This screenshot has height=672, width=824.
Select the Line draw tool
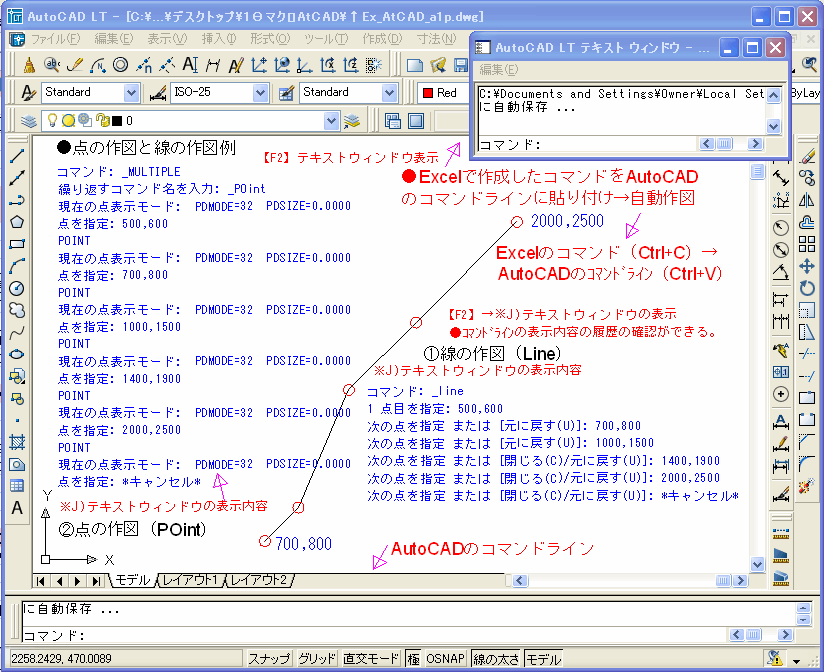tap(17, 156)
